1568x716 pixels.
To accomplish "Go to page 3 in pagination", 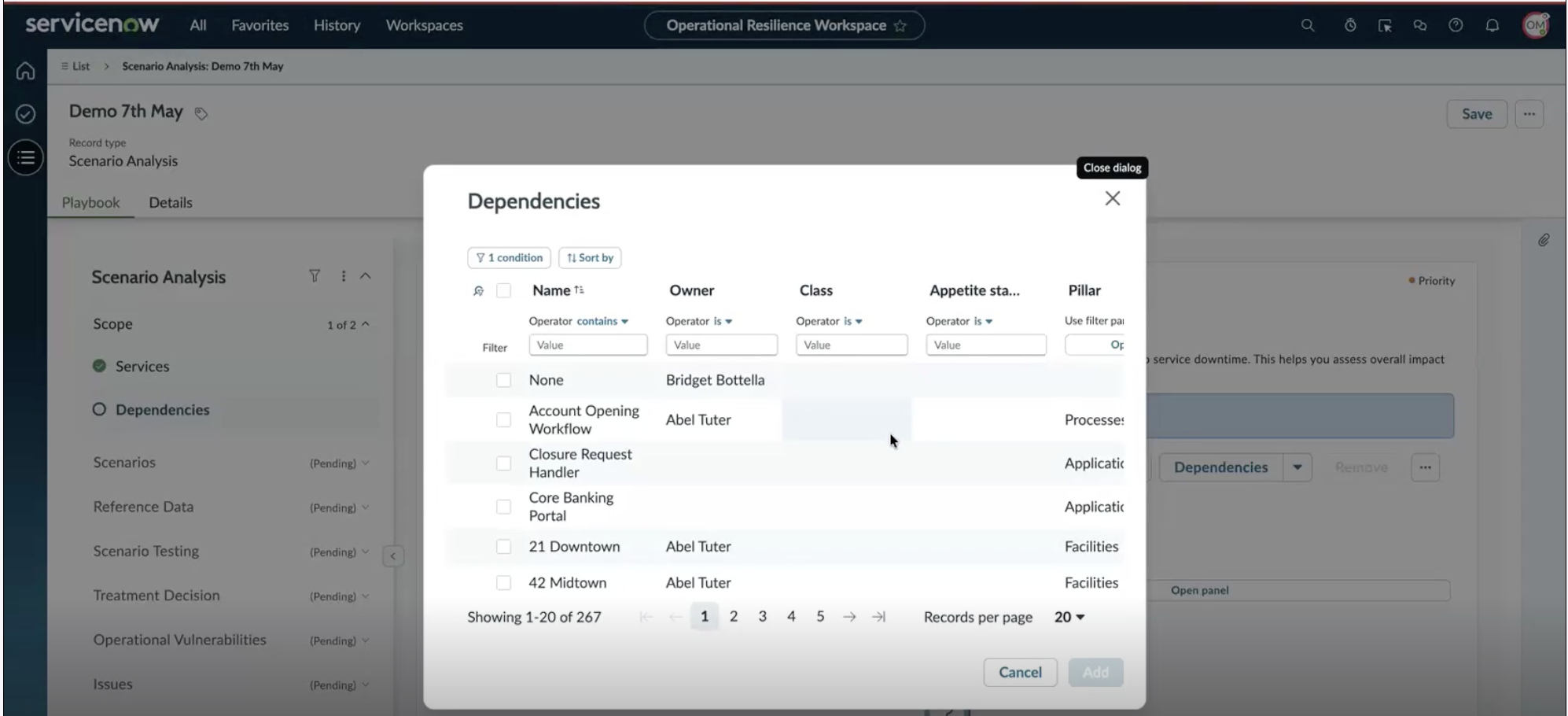I will click(x=762, y=617).
